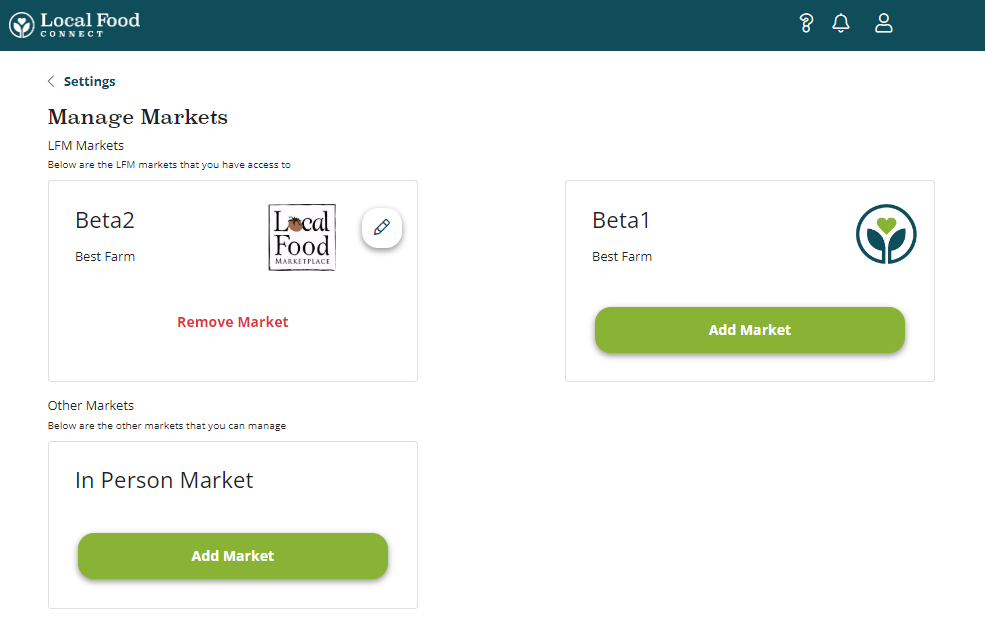985x630 pixels.
Task: Click the Manage Markets heading
Action: (137, 117)
